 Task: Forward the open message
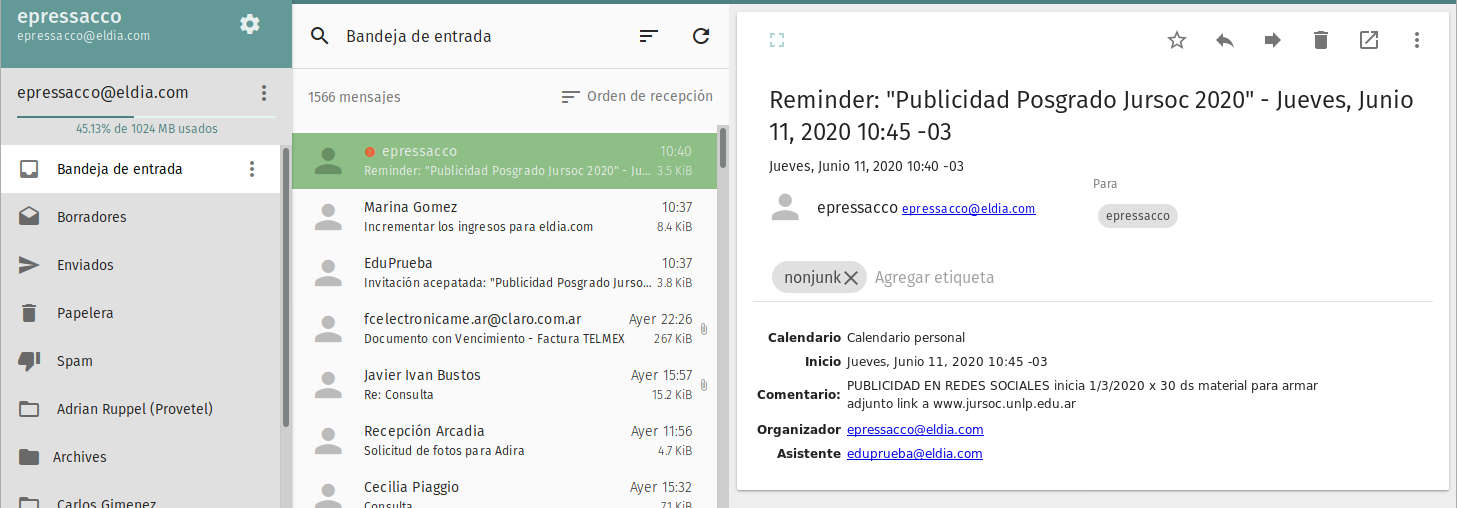[1273, 40]
